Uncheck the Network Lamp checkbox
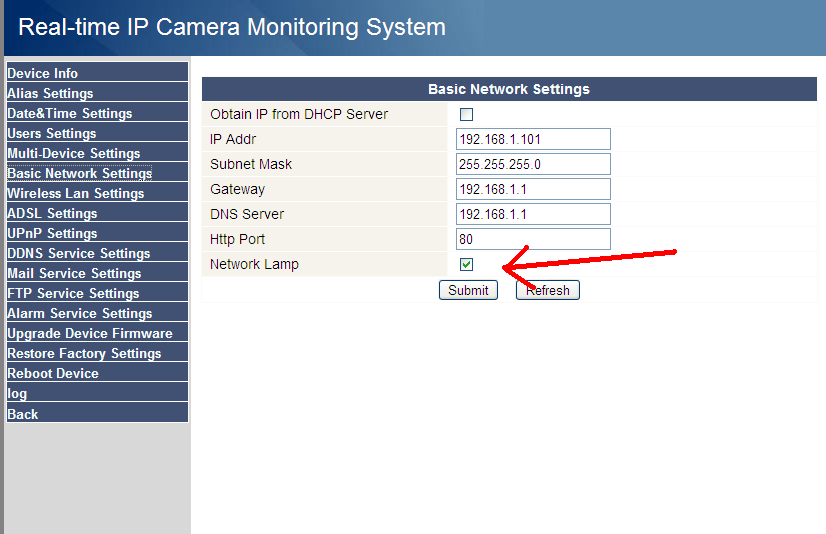The width and height of the screenshot is (826, 534). click(x=466, y=265)
